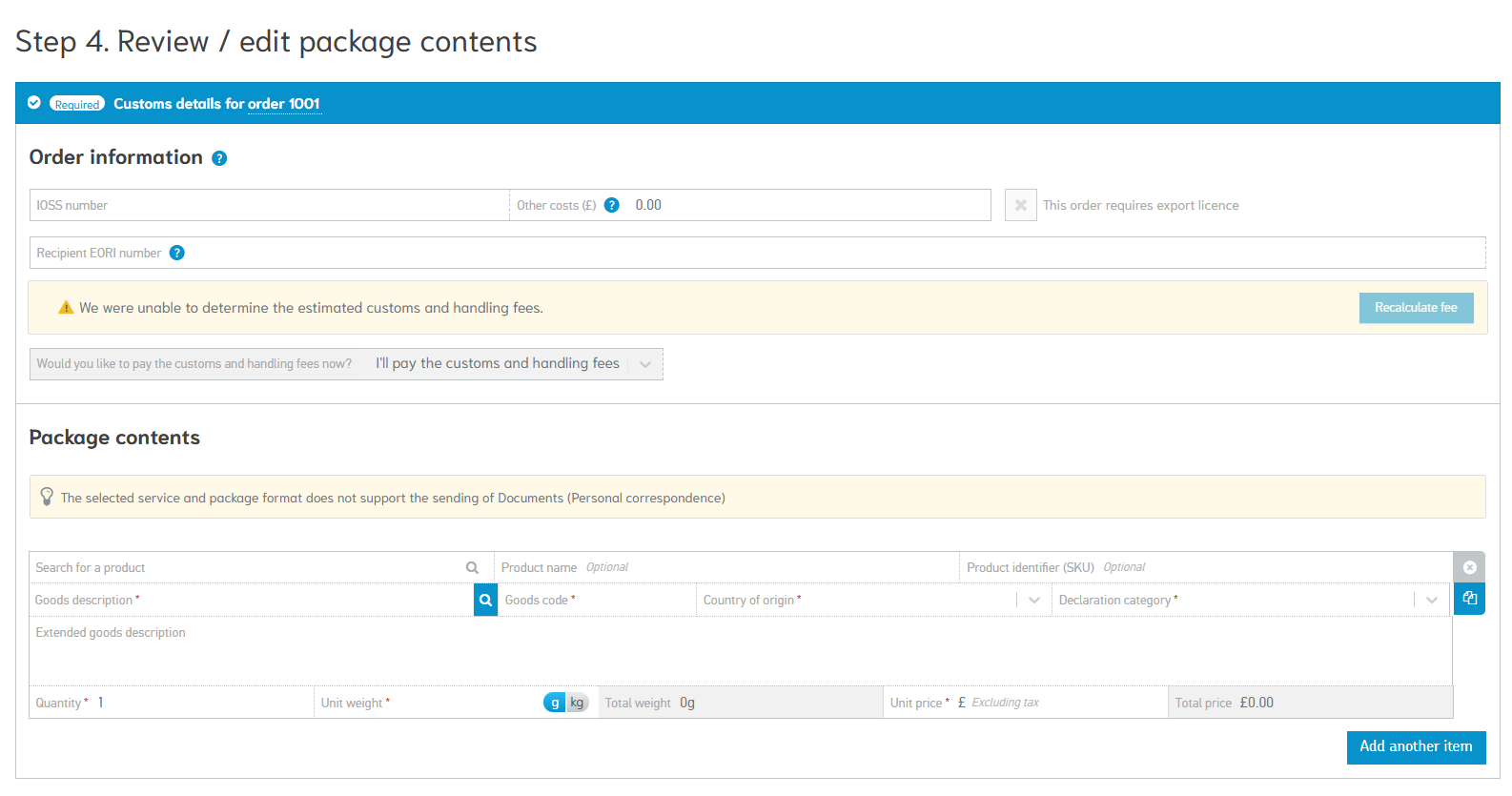Duplicate item using the copy icon
Image resolution: width=1512 pixels, height=796 pixels.
pos(1469,599)
